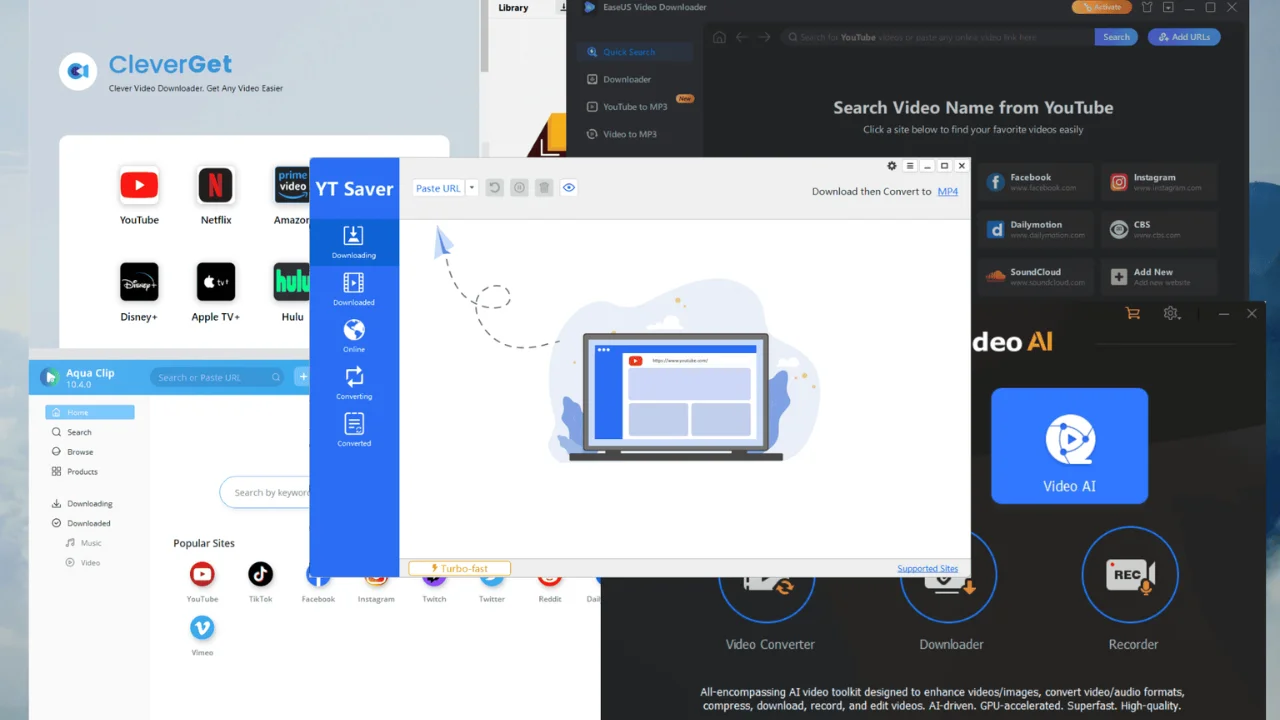
Task: Open the Disney+ icon in CleverGet
Action: (139, 282)
